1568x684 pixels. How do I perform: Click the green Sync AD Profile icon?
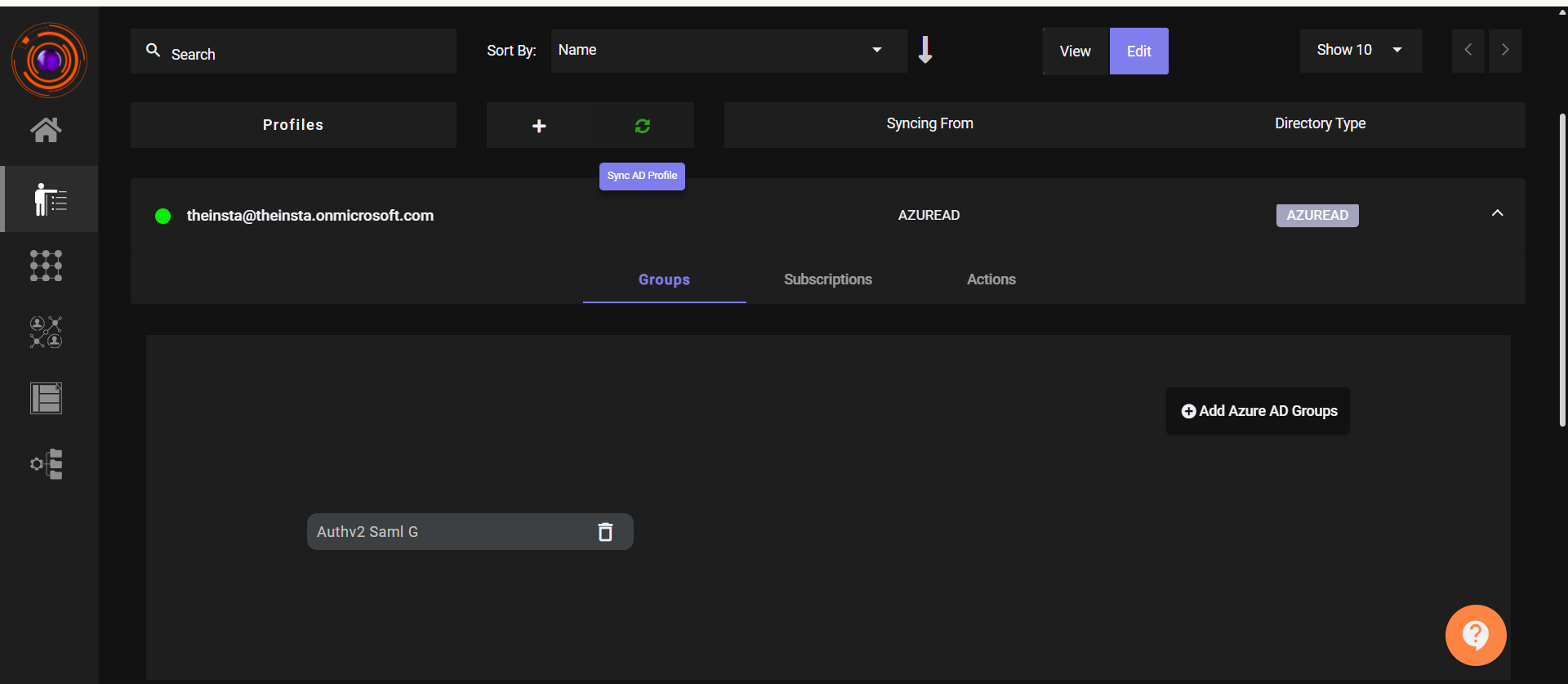click(x=643, y=126)
